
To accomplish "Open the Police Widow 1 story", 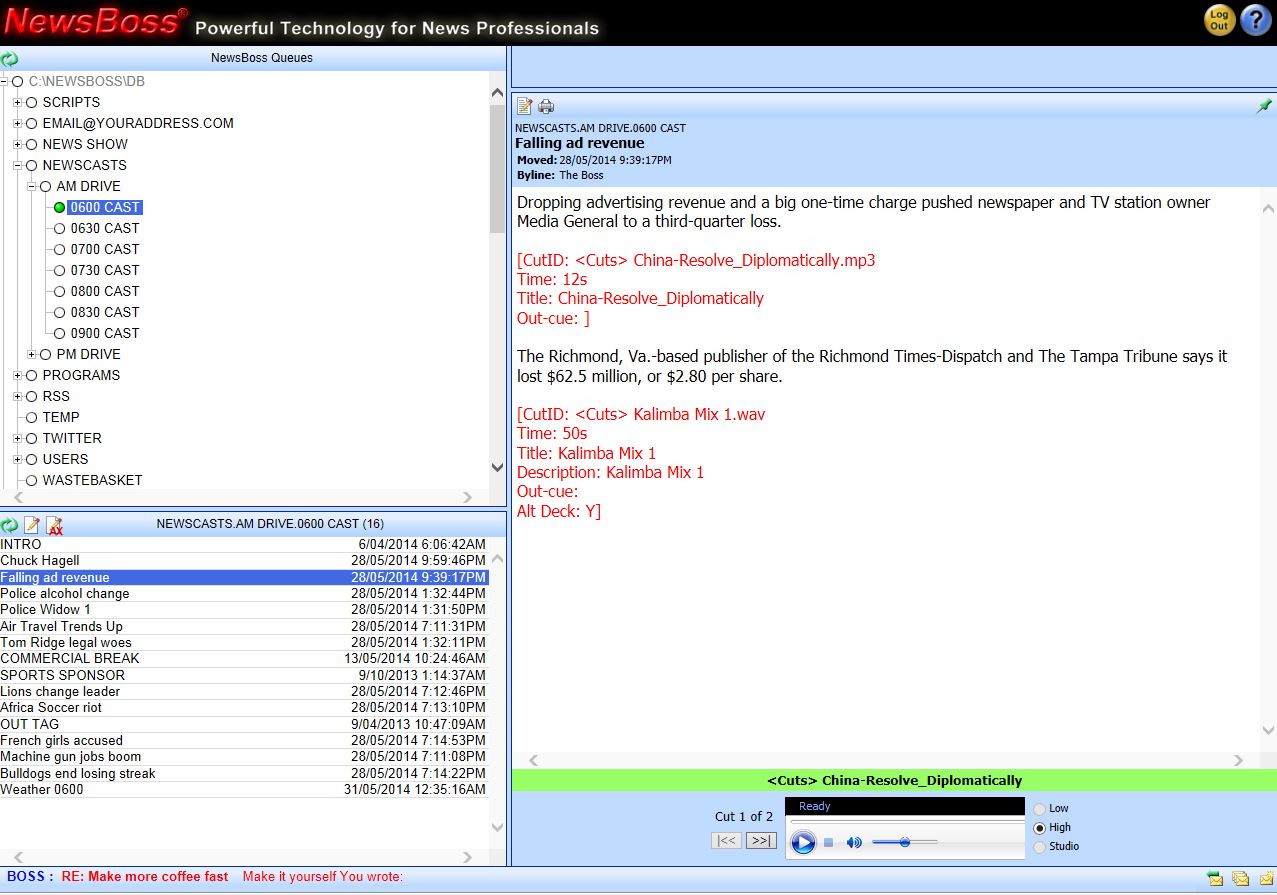I will pyautogui.click(x=244, y=609).
